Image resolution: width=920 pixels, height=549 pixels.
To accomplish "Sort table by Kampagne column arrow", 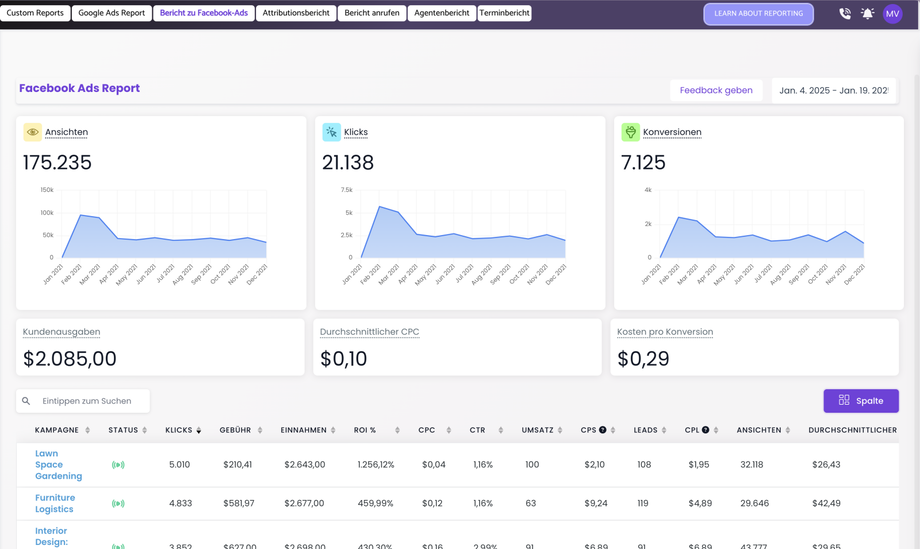I will (87, 430).
